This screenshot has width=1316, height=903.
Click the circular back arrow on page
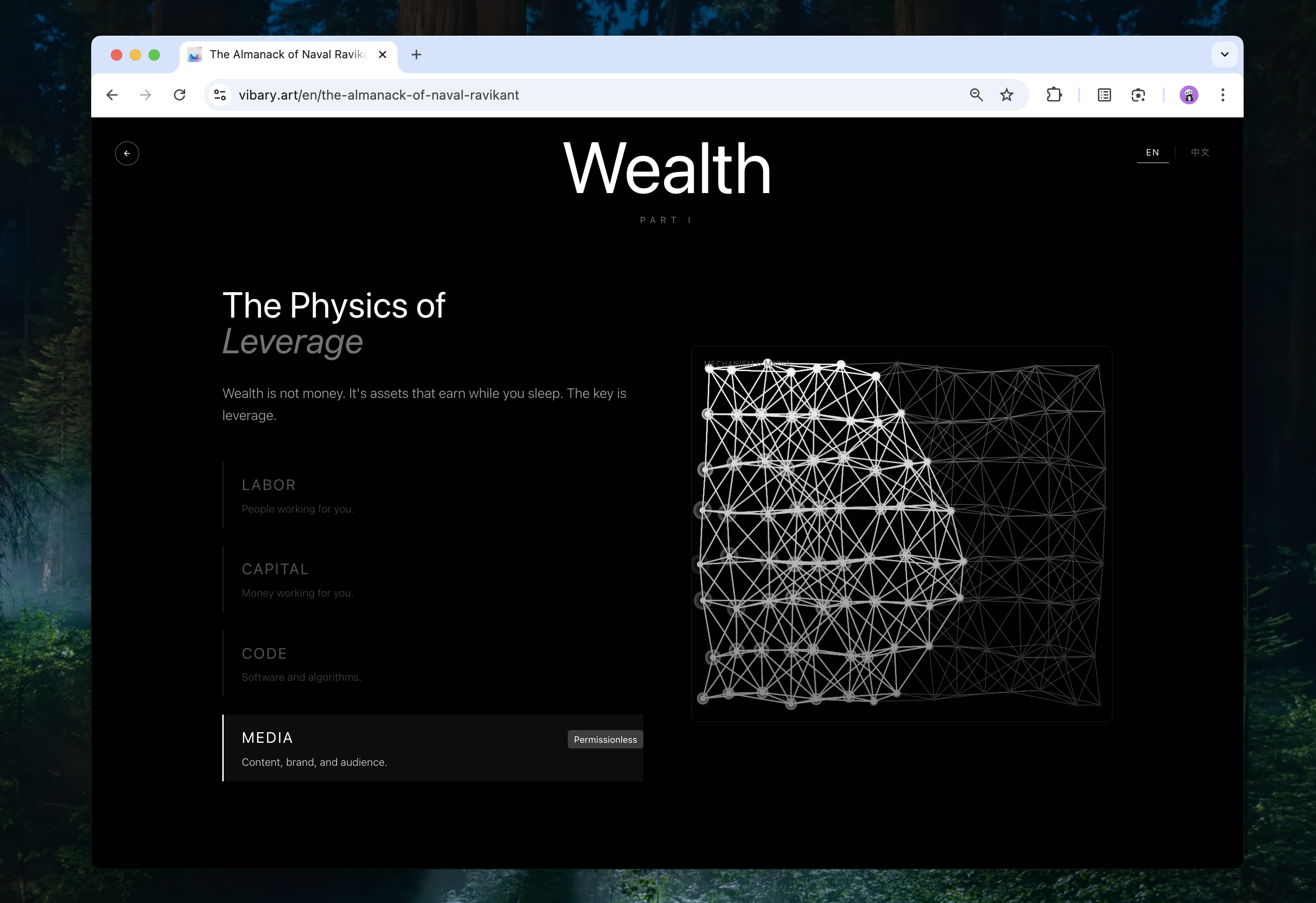[127, 154]
